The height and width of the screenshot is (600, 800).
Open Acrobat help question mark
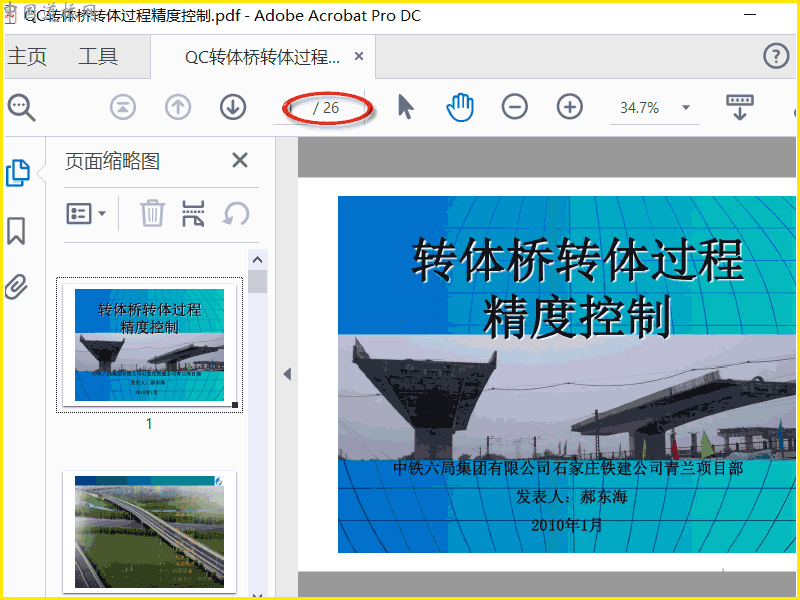pos(776,56)
